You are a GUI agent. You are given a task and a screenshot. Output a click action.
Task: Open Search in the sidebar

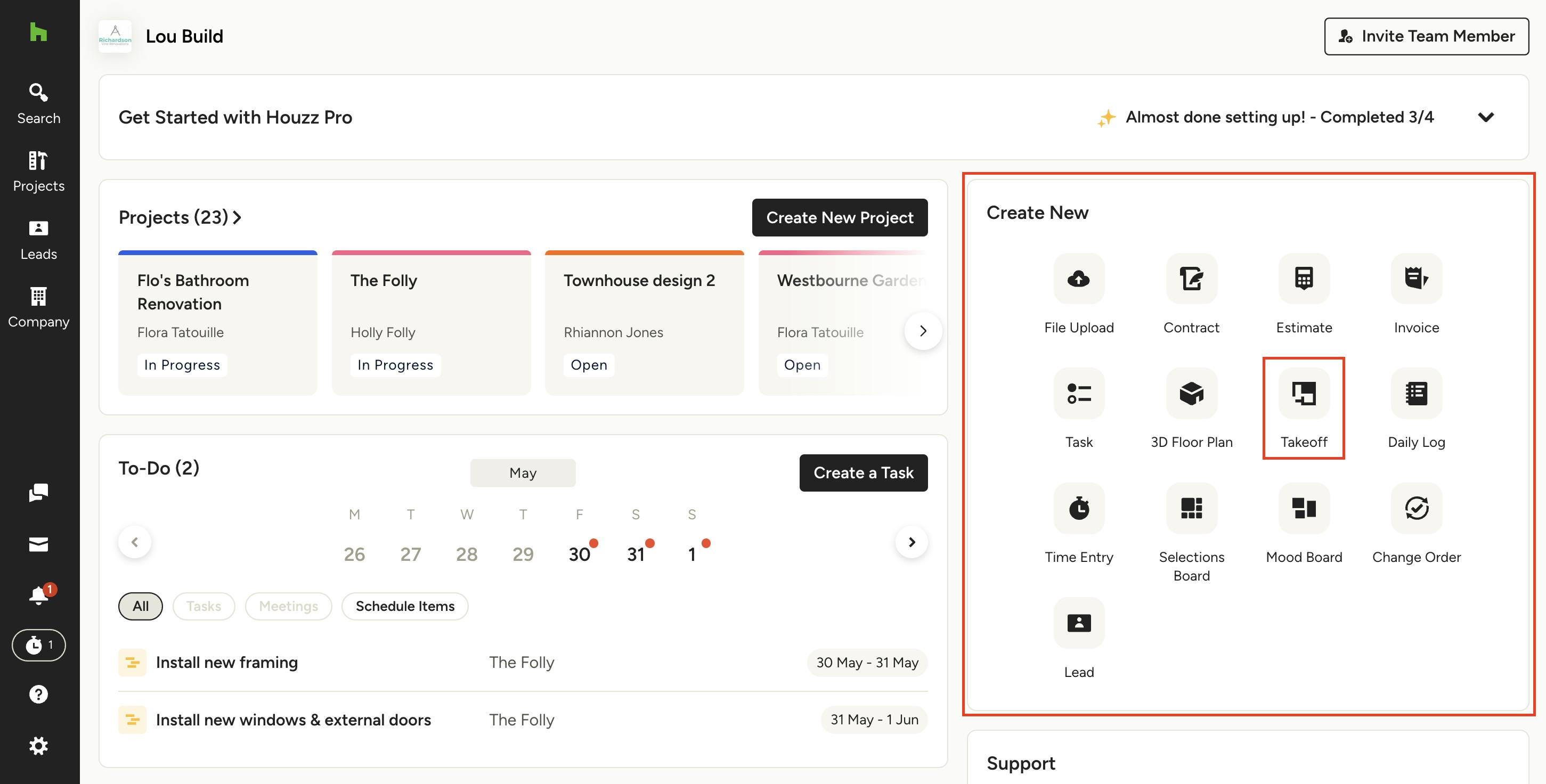tap(38, 104)
